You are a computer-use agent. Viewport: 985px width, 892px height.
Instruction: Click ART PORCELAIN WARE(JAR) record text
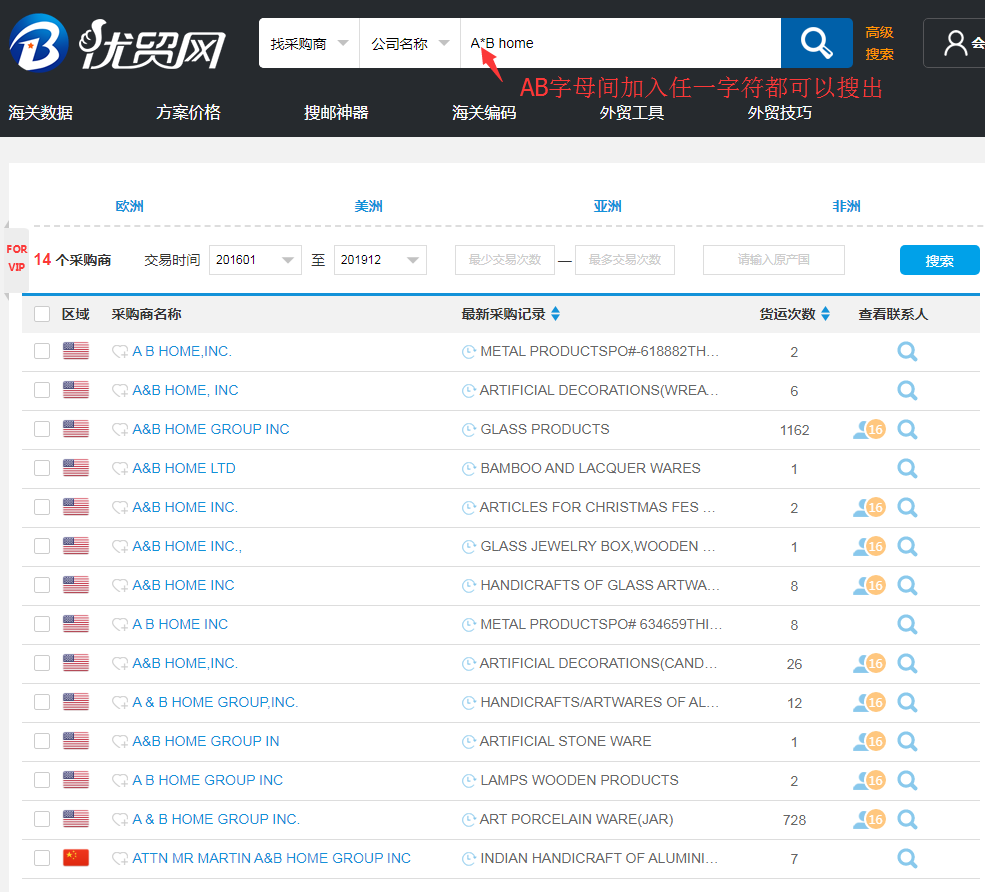(x=577, y=820)
